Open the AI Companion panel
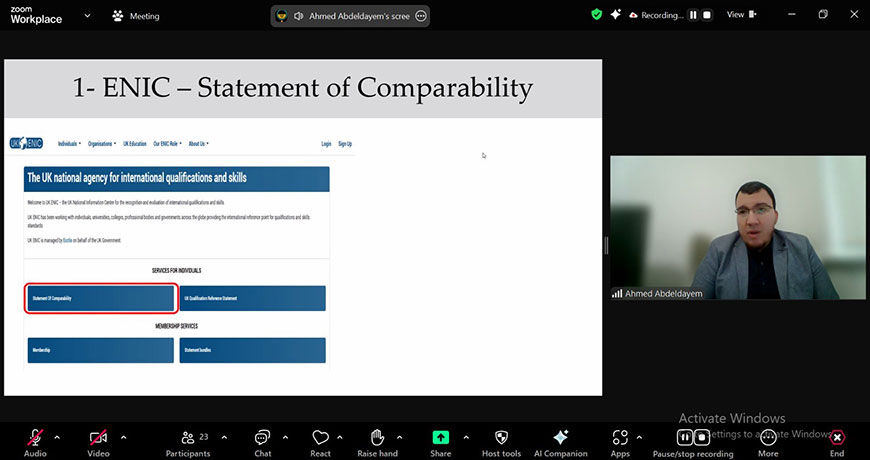The image size is (870, 460). [x=560, y=443]
